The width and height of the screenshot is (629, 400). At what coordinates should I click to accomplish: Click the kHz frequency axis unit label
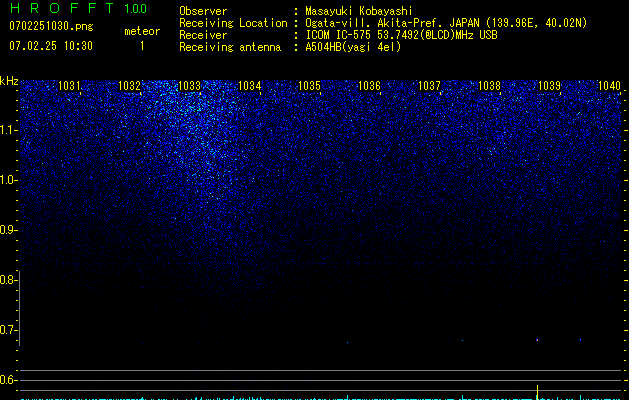[x=9, y=81]
